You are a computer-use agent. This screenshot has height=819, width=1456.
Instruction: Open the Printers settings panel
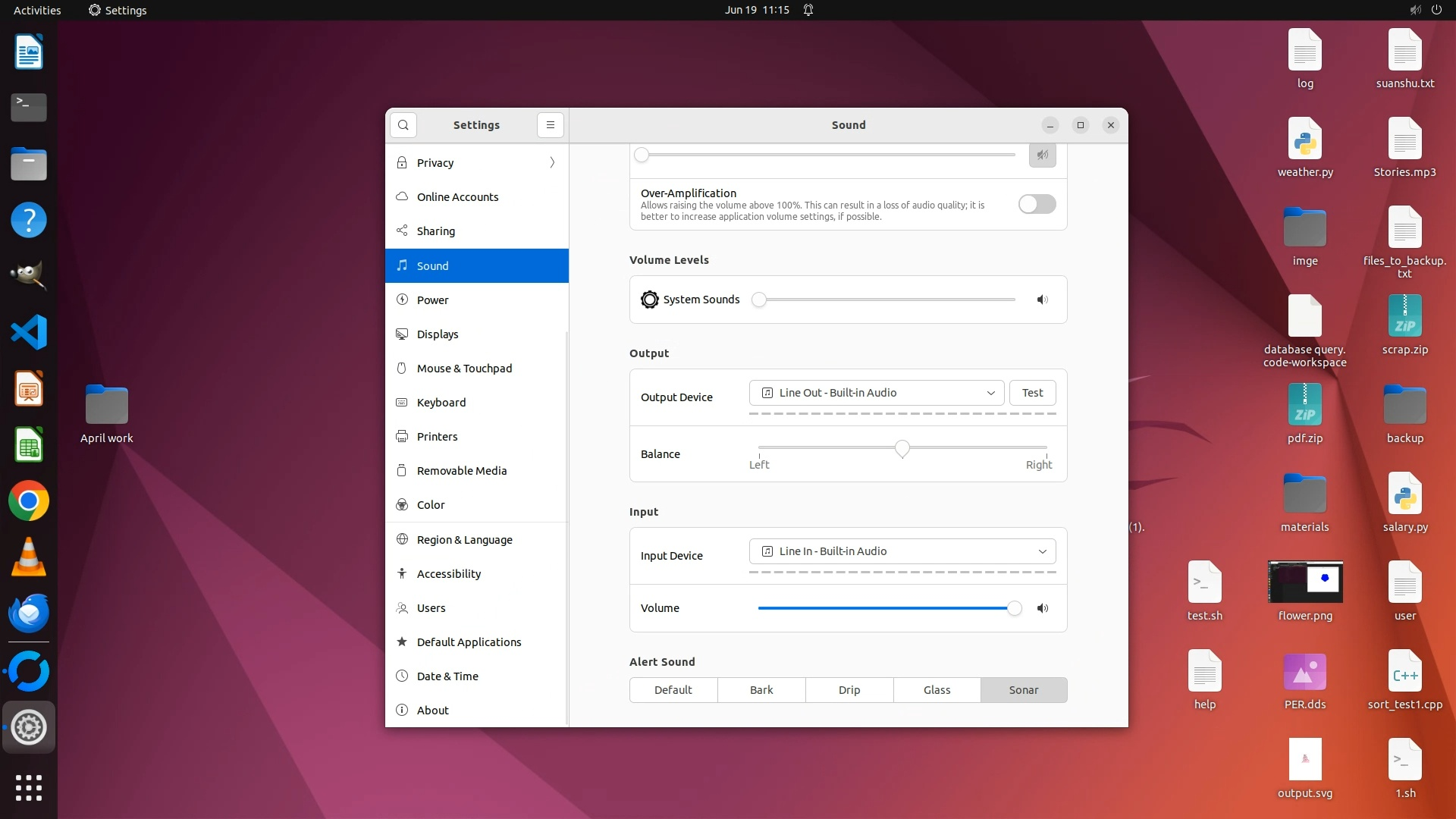[437, 437]
